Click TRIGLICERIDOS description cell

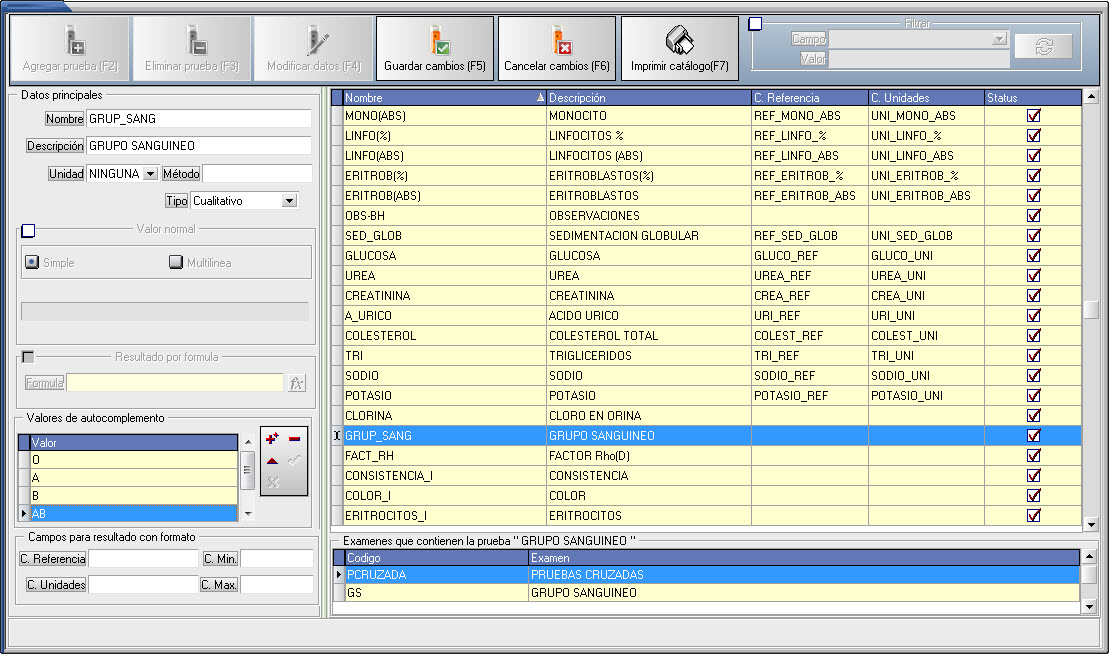[x=649, y=356]
